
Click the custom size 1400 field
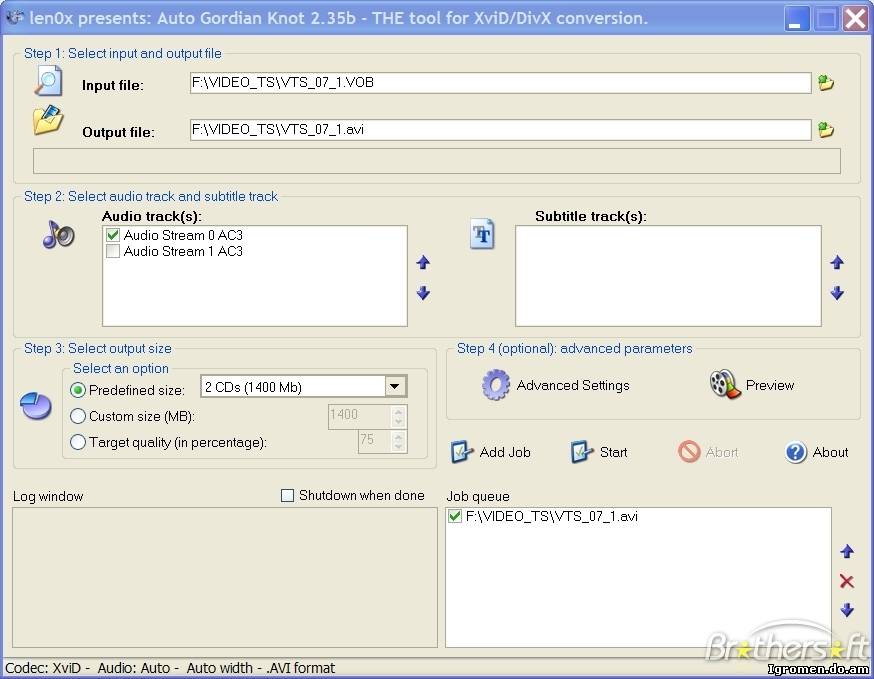coord(360,416)
